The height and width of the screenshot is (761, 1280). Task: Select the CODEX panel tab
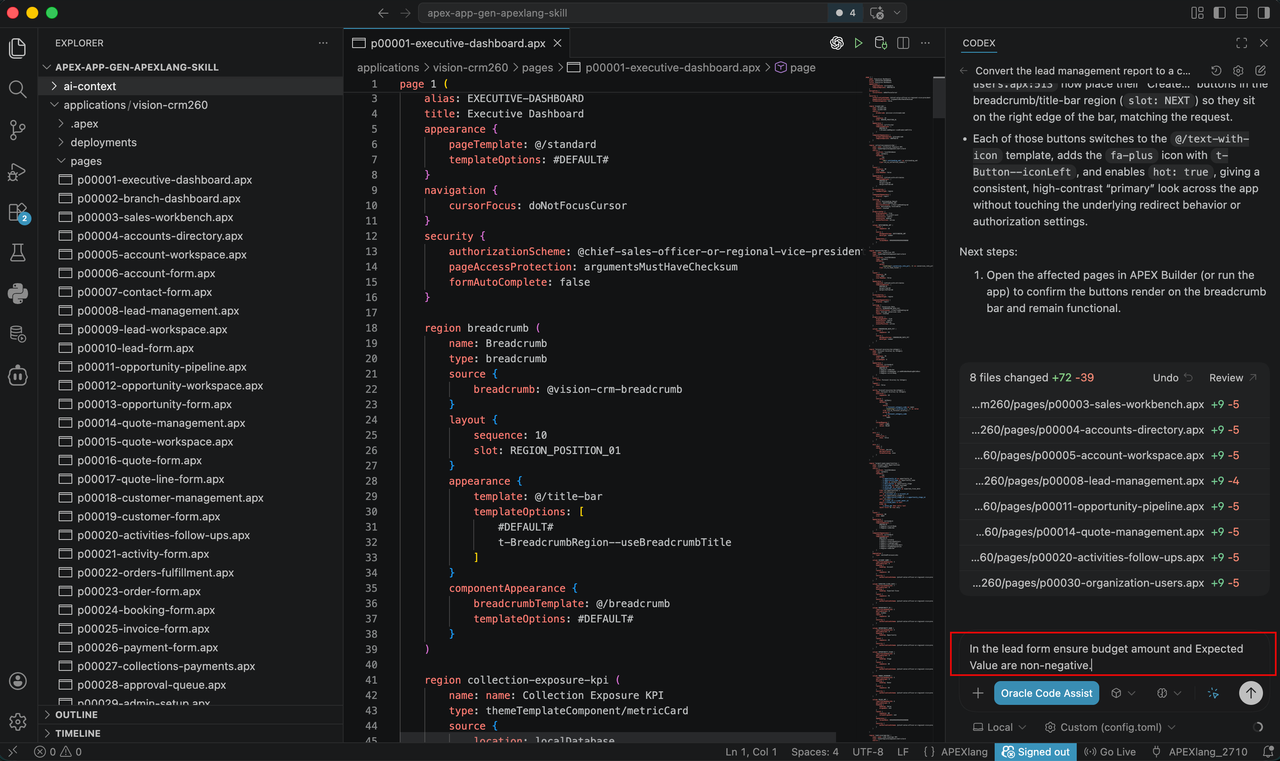click(978, 43)
